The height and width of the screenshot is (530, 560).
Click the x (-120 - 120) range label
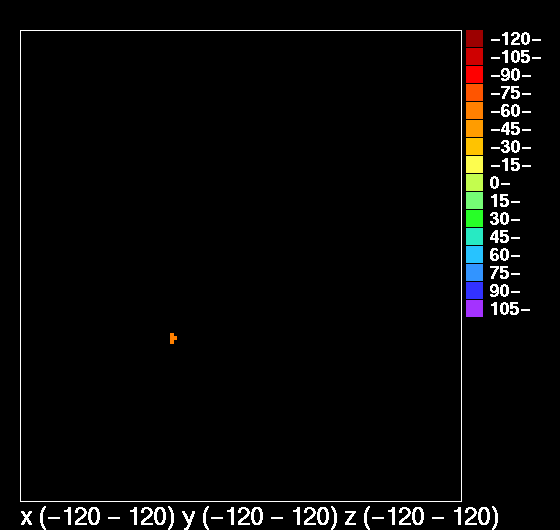[98, 517]
